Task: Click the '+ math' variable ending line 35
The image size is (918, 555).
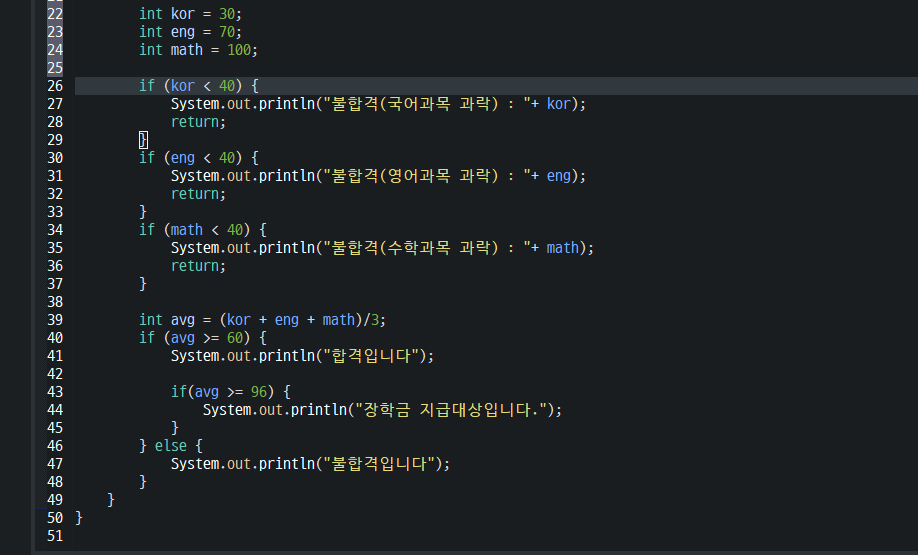Action: point(554,248)
